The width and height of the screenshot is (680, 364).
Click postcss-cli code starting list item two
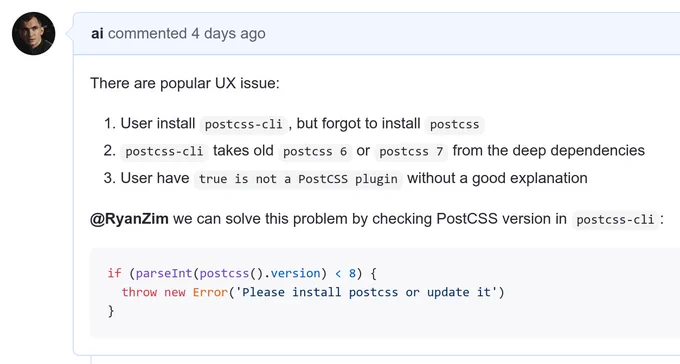[164, 151]
